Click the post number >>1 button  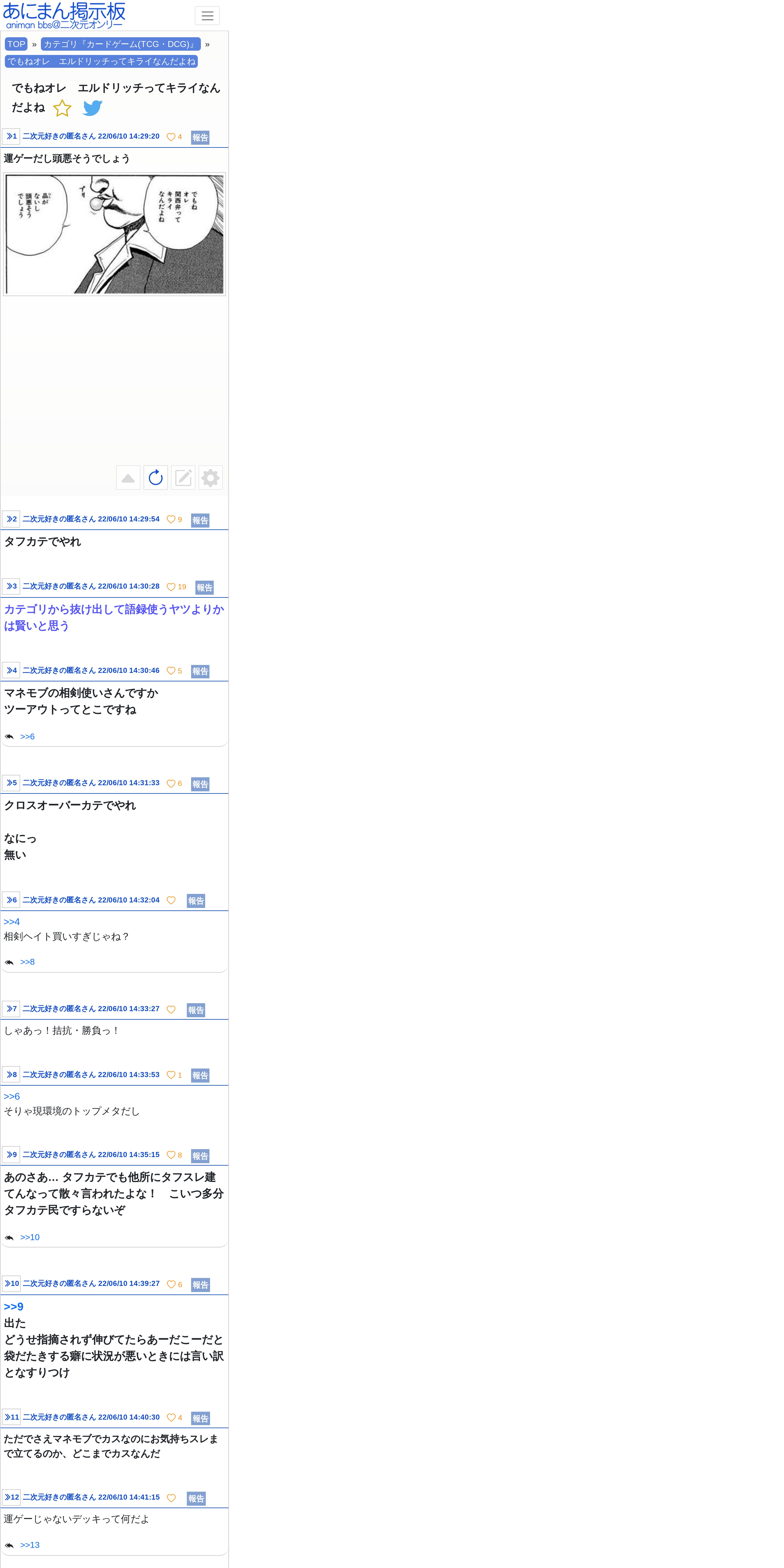point(11,136)
